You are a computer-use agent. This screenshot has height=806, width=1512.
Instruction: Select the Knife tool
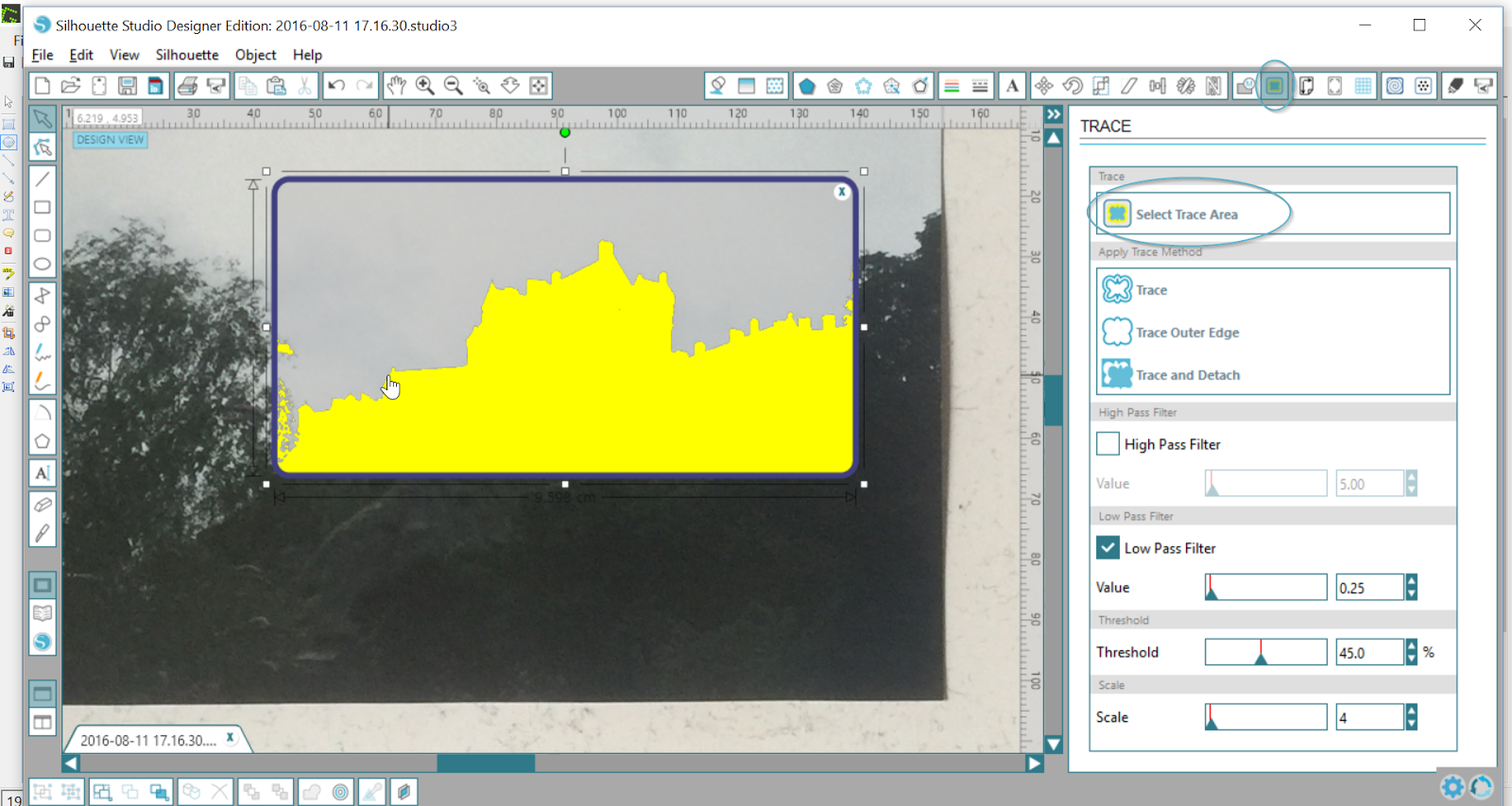pyautogui.click(x=43, y=533)
